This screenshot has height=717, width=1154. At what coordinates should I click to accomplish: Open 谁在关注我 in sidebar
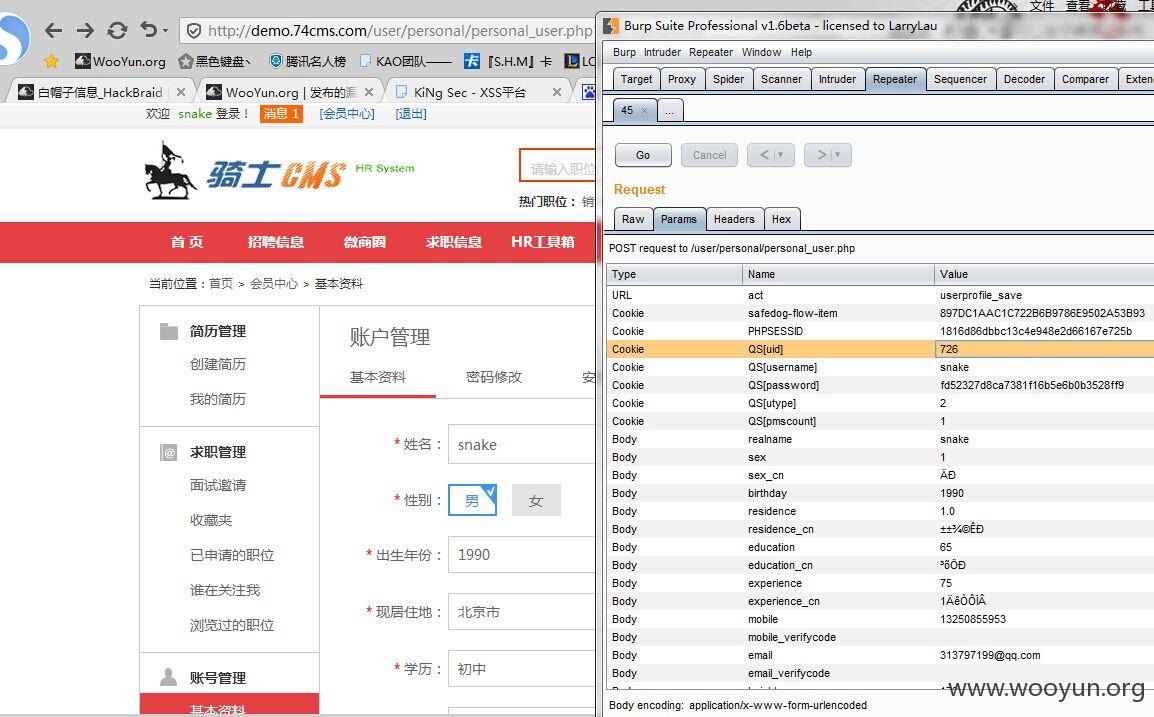point(225,590)
